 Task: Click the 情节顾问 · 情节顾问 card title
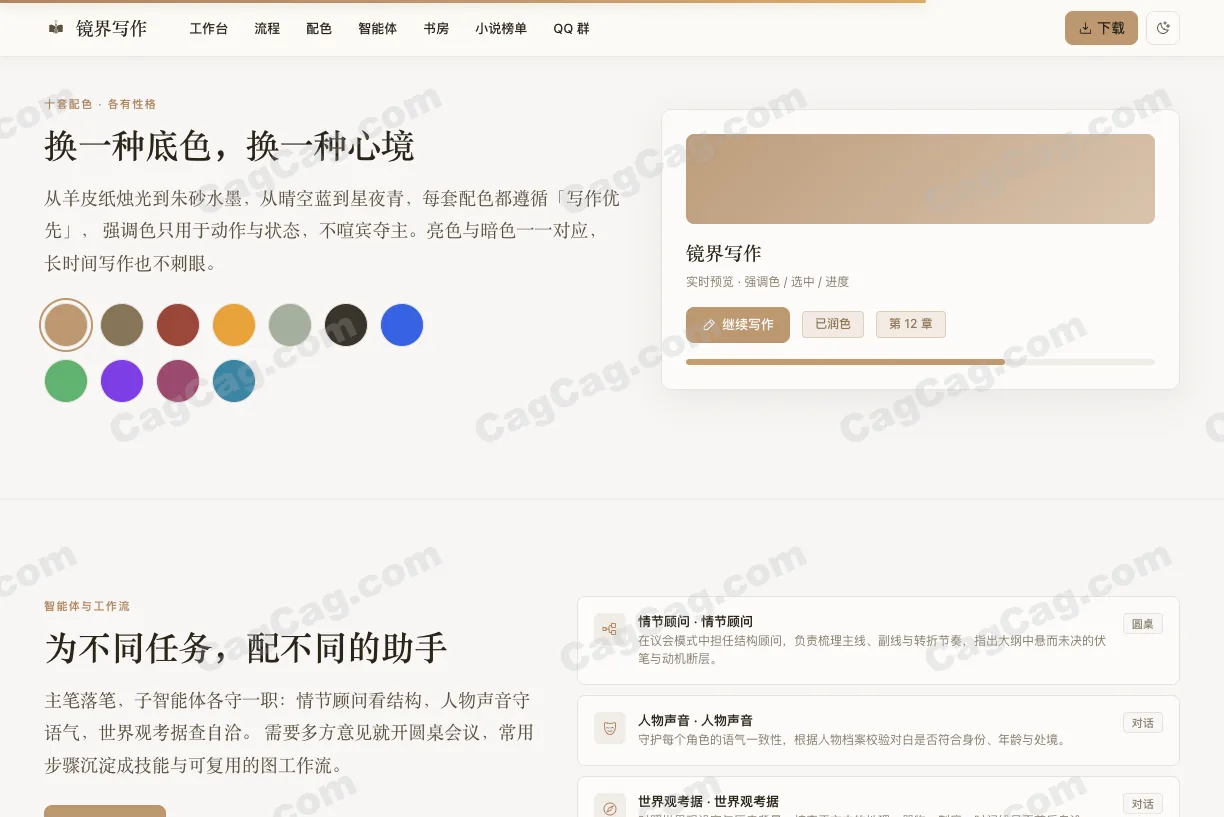(x=696, y=622)
